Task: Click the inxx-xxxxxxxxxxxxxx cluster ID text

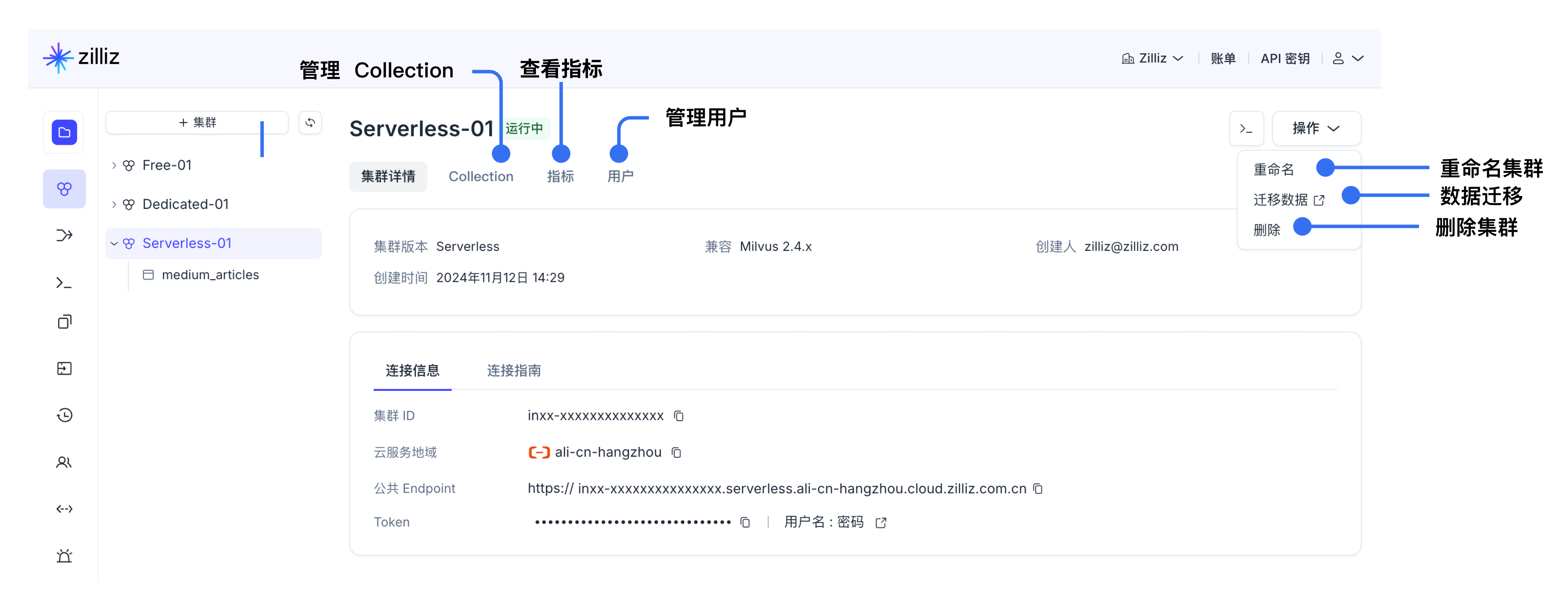Action: pos(595,416)
